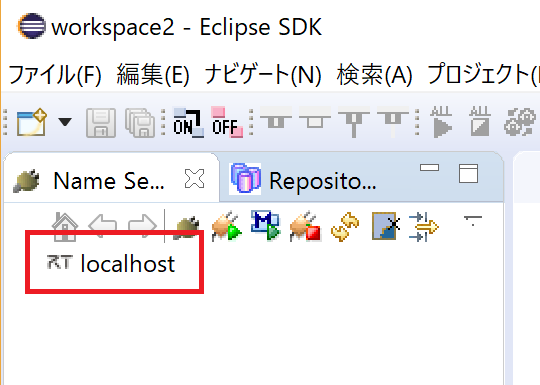Close the Name Server view tab
This screenshot has width=540, height=385.
(195, 179)
